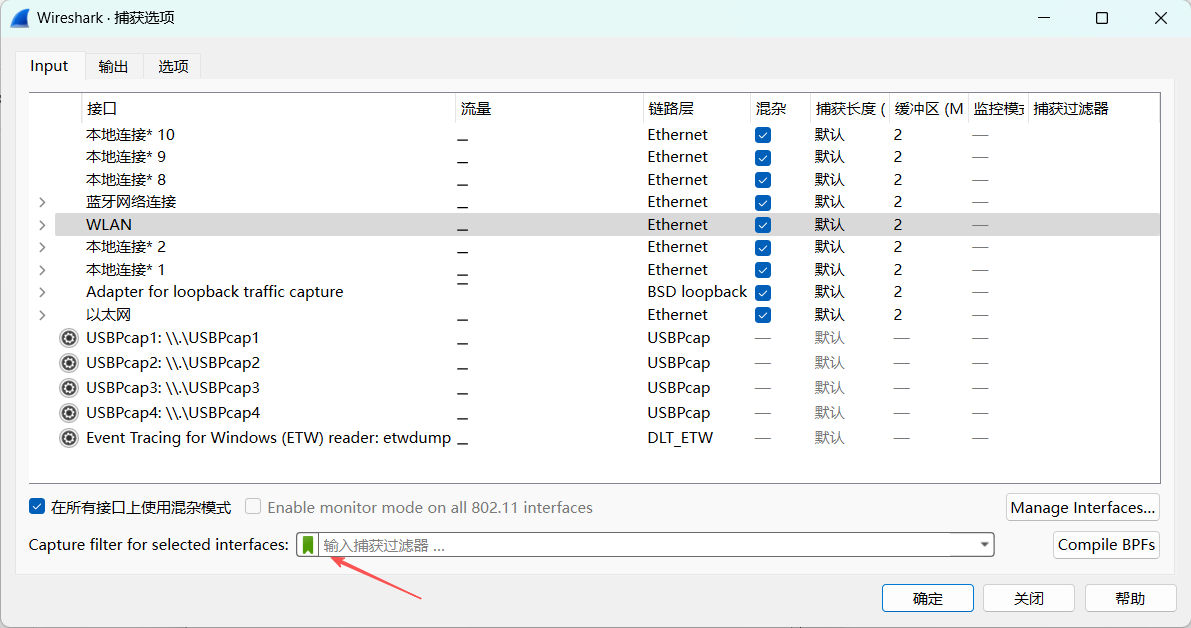Click the DLT_ETW link-layer cell
Screen dimensions: 1191x628
pos(680,438)
